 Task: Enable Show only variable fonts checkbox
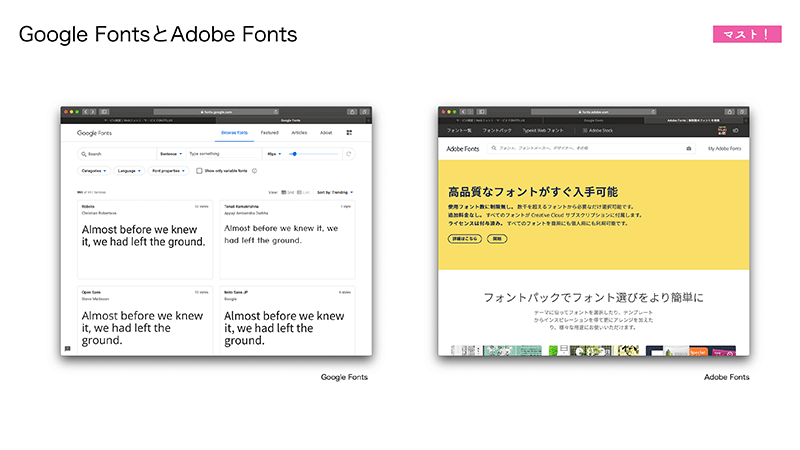pyautogui.click(x=200, y=171)
